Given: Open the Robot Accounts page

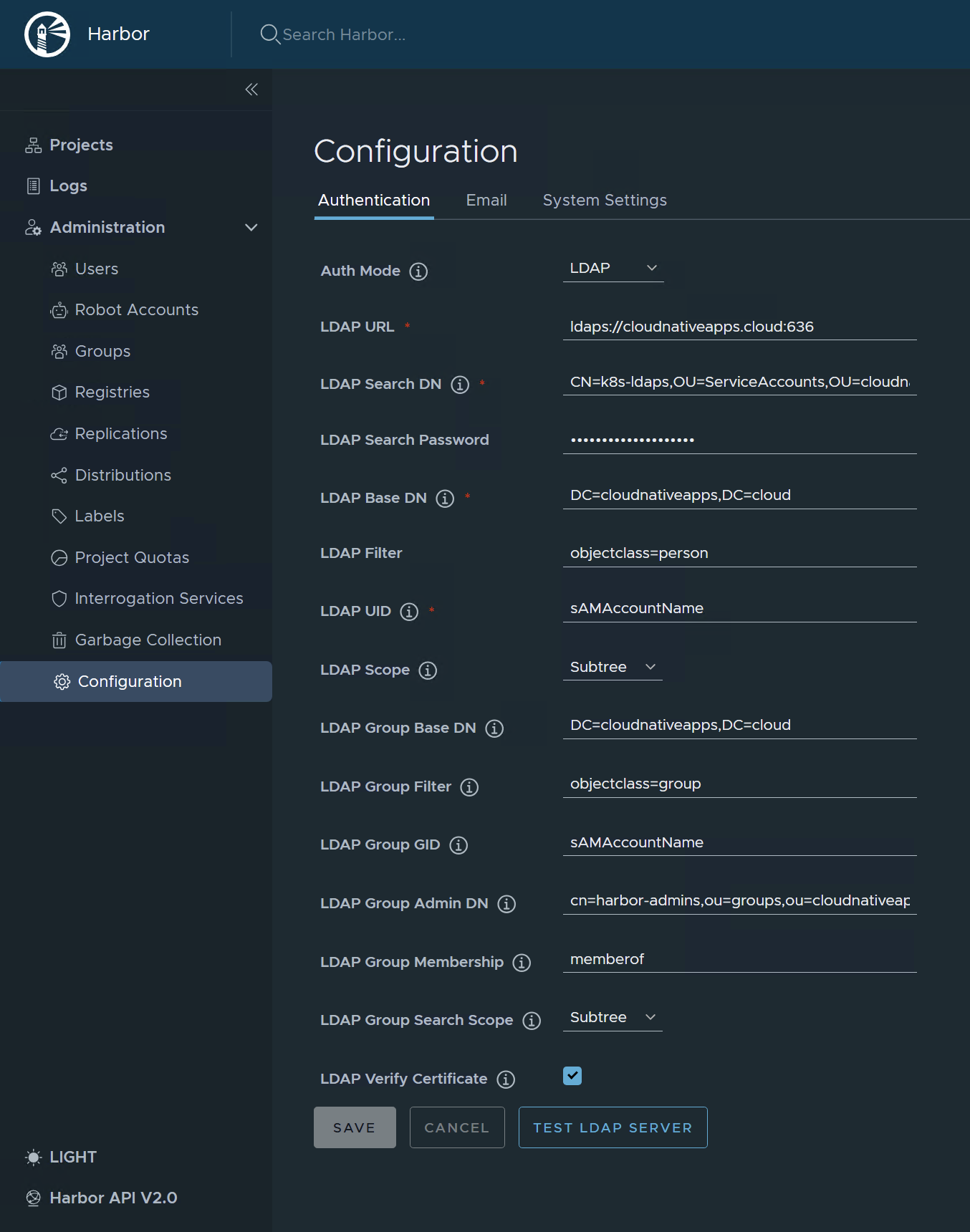Looking at the screenshot, I should coord(136,310).
